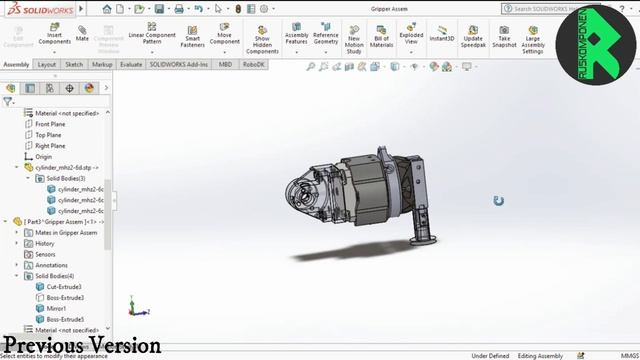Open the PropertyManager tab
Image resolution: width=640 pixels, height=360 pixels.
[x=30, y=88]
